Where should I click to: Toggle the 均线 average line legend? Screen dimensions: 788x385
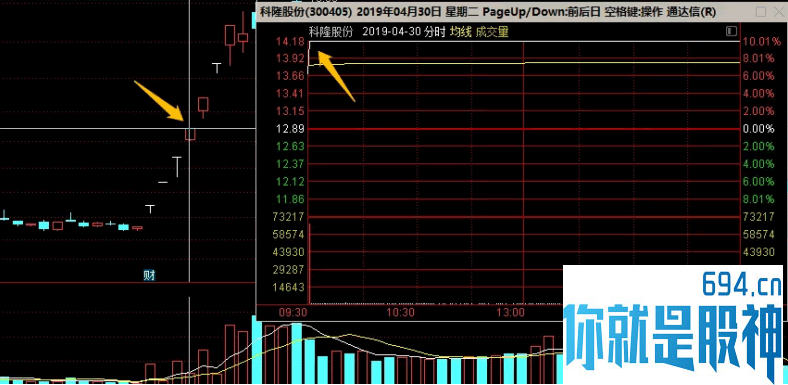click(460, 32)
